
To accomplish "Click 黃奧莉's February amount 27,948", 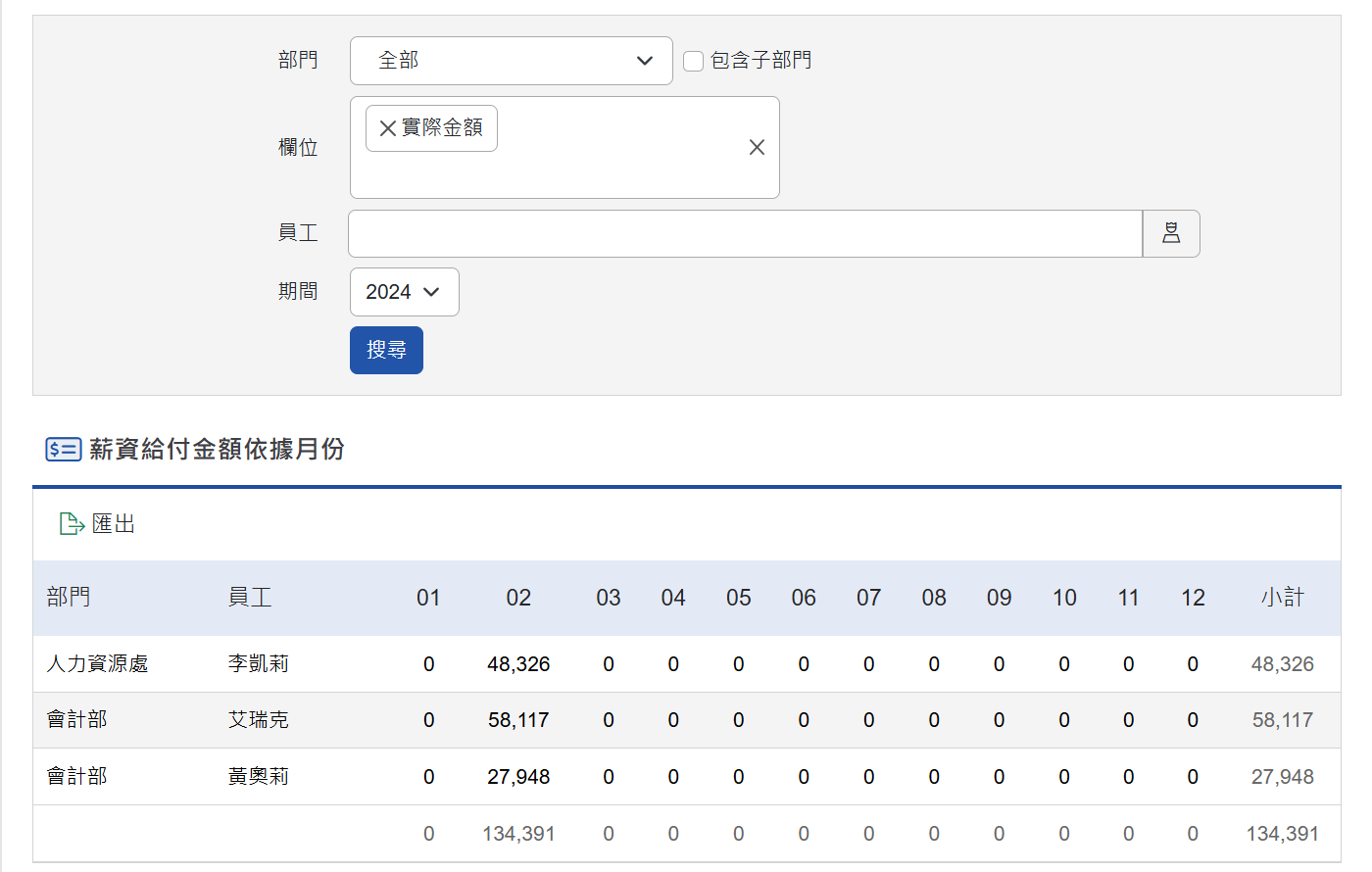I will (518, 777).
